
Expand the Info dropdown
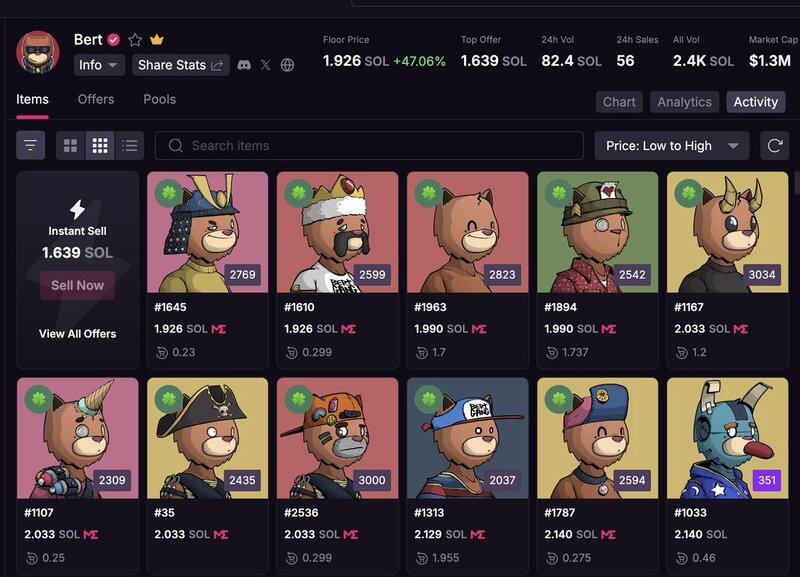[99, 65]
